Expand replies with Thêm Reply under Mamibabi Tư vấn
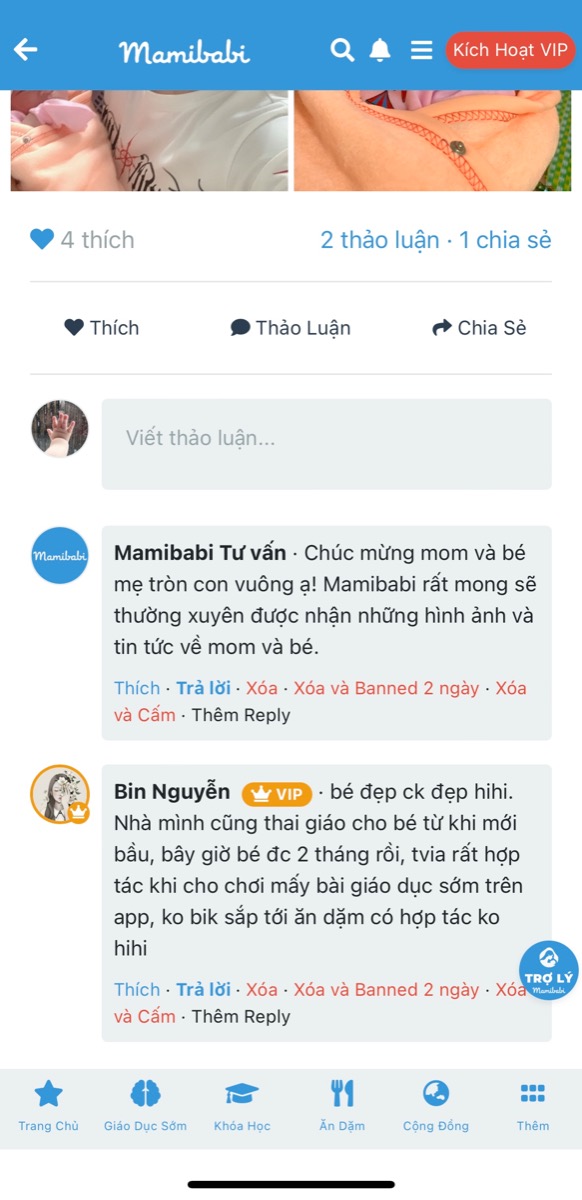Screen dimensions: 582x1200 pyautogui.click(x=239, y=715)
